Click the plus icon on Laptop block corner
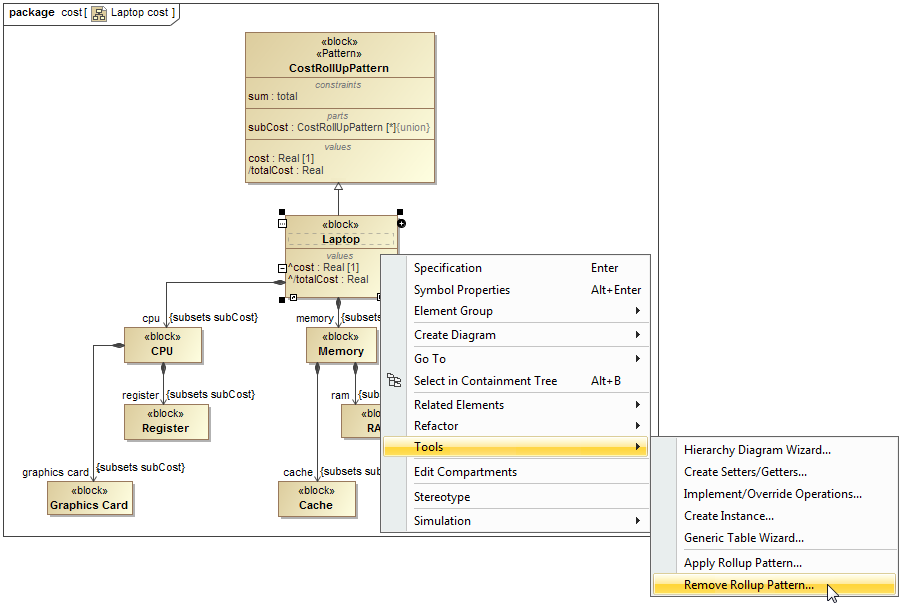 coord(401,223)
